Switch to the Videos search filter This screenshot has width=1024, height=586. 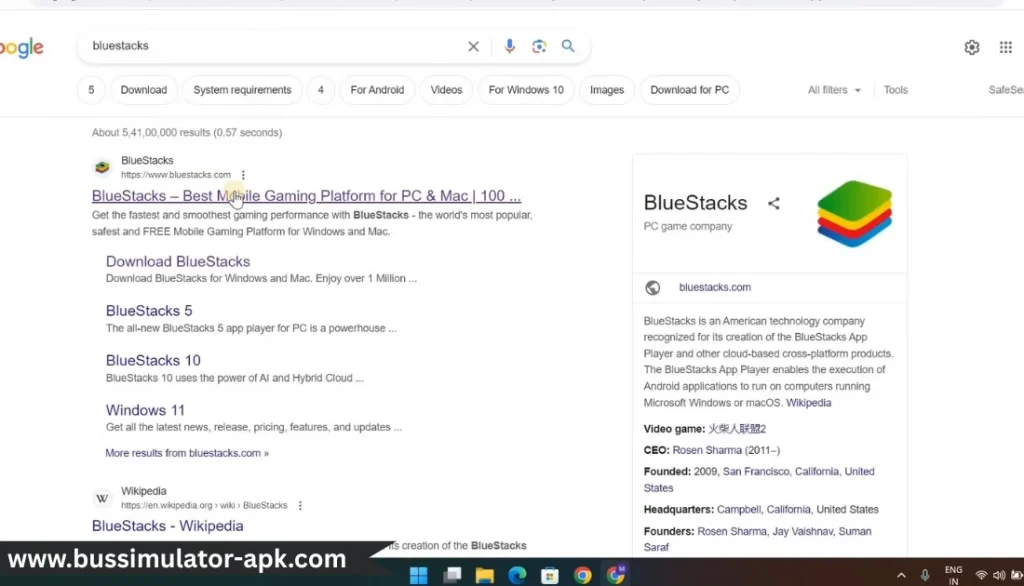click(446, 89)
